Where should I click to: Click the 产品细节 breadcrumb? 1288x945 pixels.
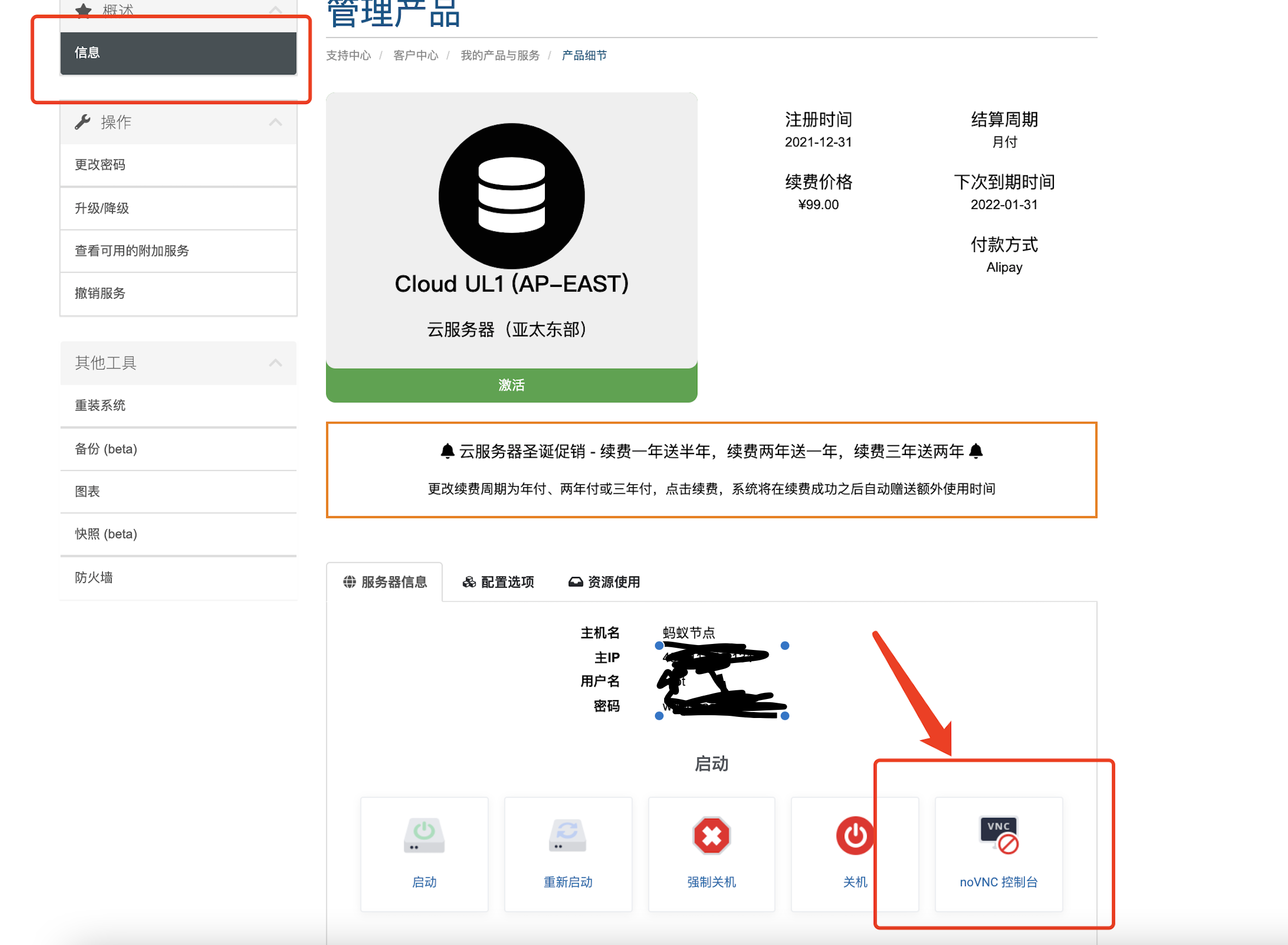pos(584,56)
